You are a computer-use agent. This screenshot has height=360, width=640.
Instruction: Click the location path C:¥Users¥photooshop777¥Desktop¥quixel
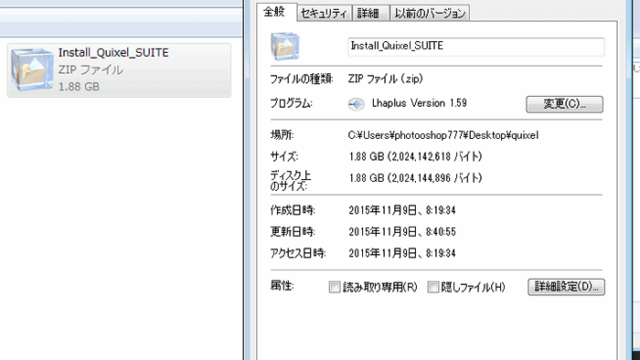[443, 136]
